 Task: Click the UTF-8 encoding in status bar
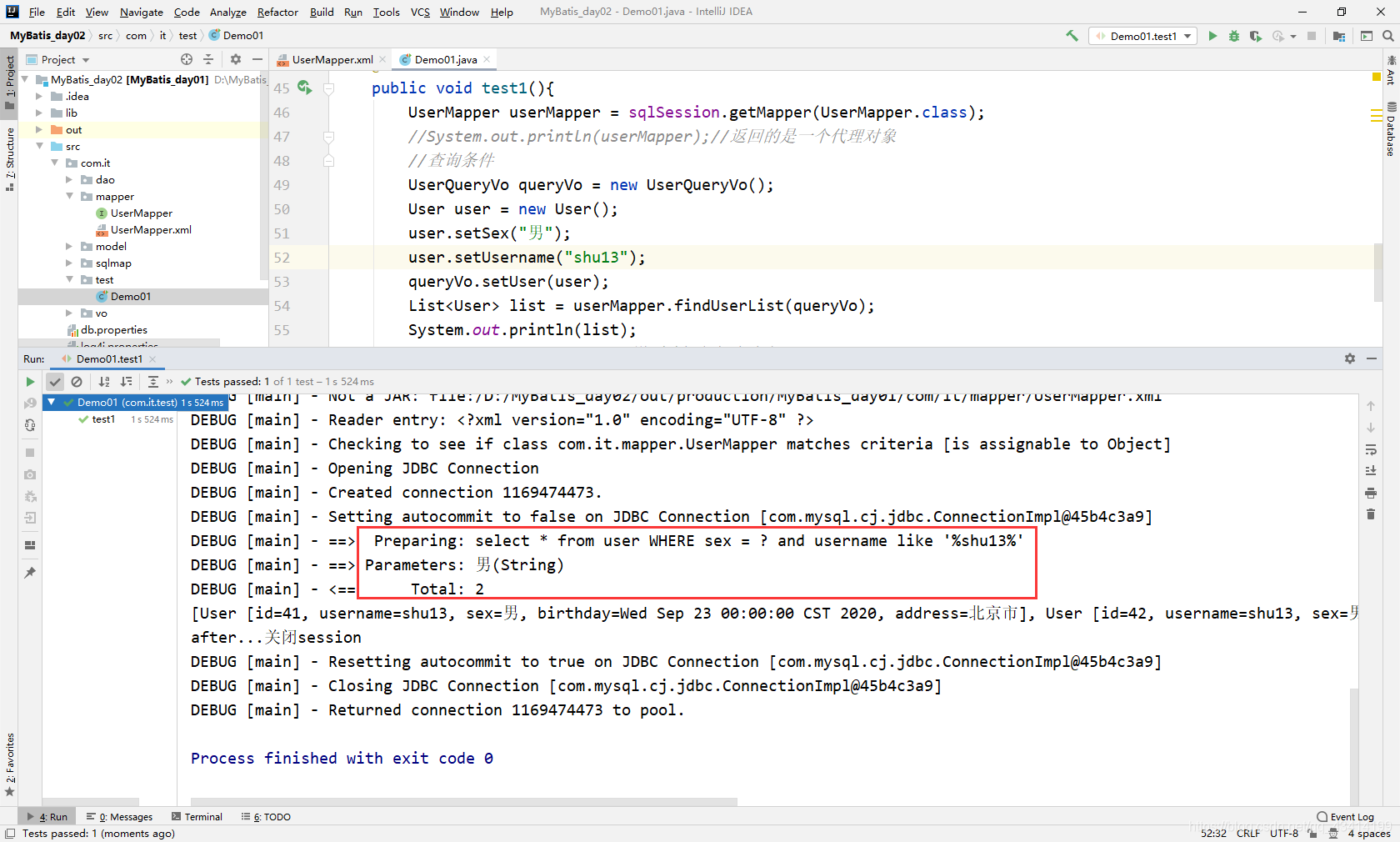point(1284,834)
